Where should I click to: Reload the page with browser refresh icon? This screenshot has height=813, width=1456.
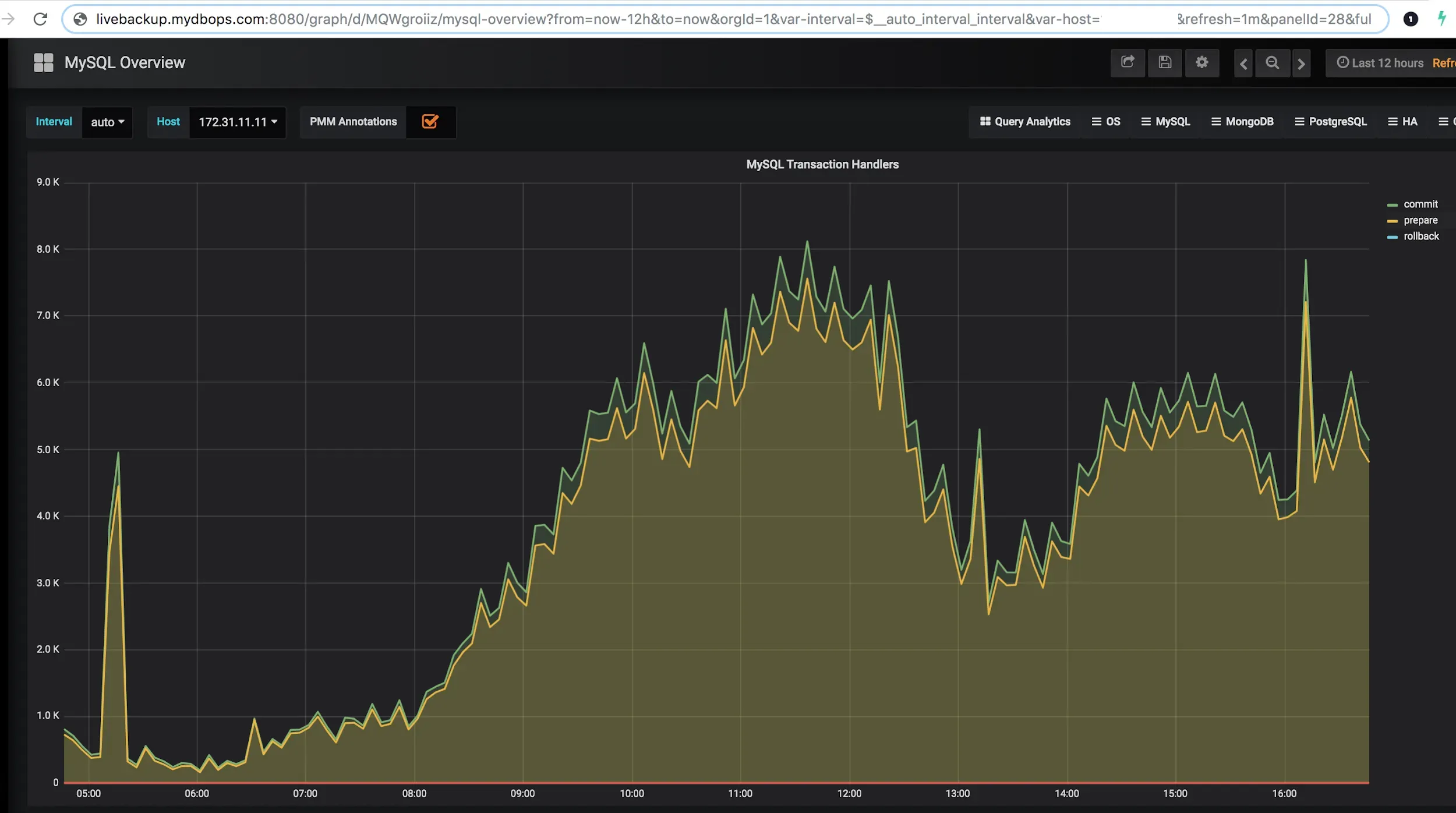pyautogui.click(x=40, y=19)
